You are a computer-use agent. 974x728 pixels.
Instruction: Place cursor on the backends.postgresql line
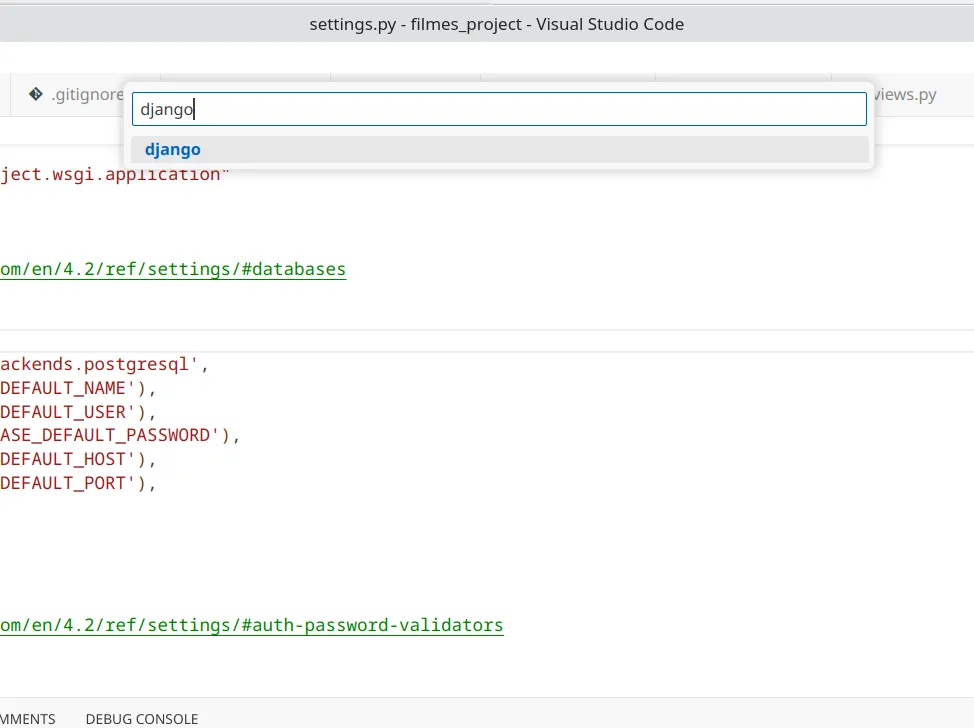104,365
